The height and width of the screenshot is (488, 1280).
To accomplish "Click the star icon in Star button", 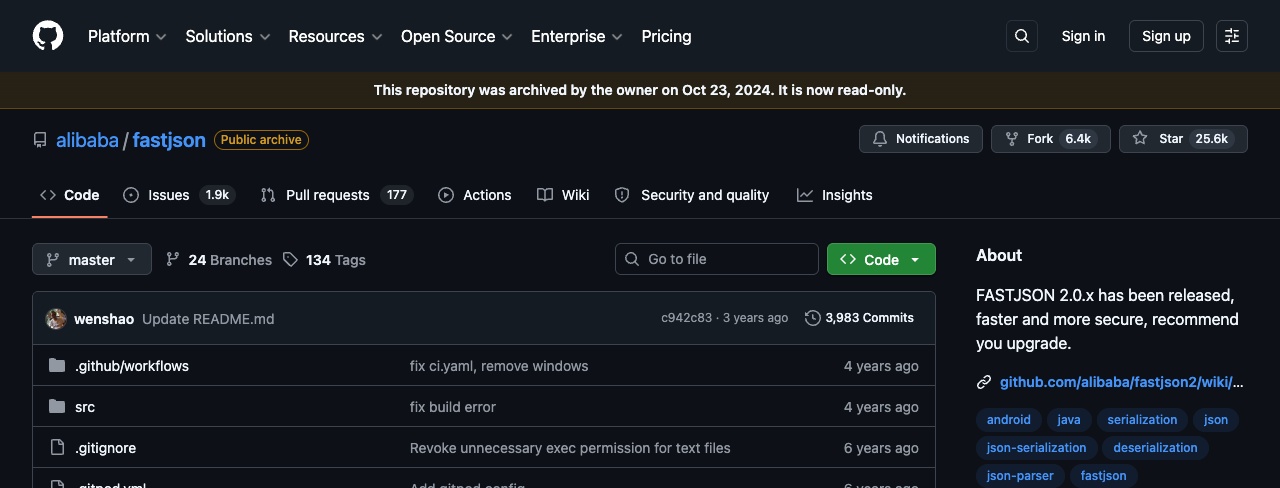I will click(1140, 139).
